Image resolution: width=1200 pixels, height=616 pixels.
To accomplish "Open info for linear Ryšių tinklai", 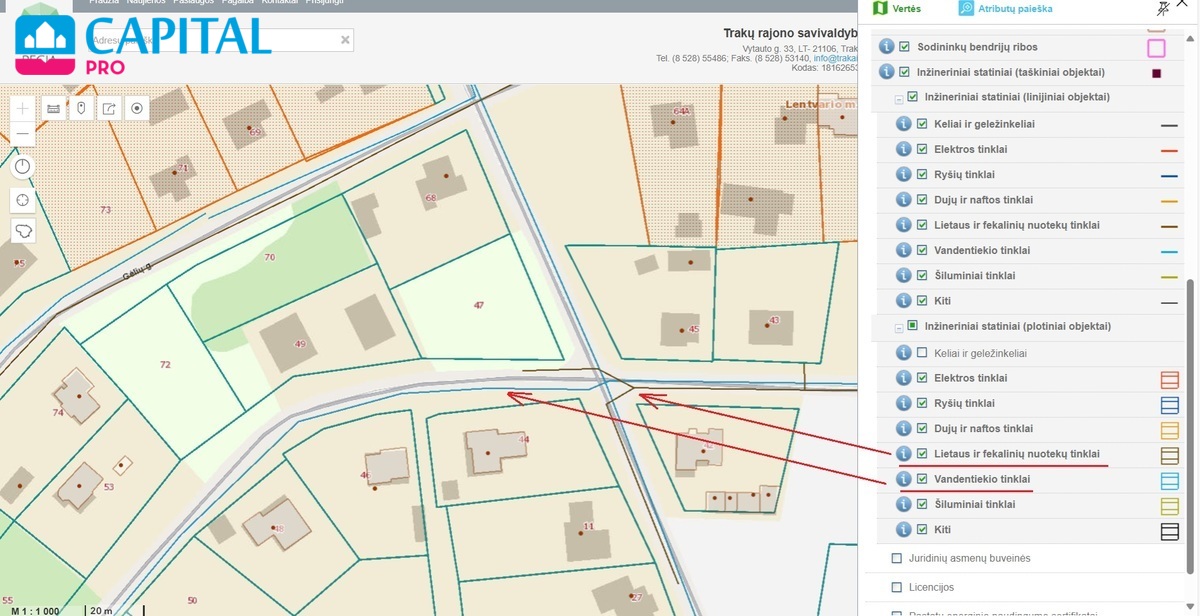I will [903, 174].
